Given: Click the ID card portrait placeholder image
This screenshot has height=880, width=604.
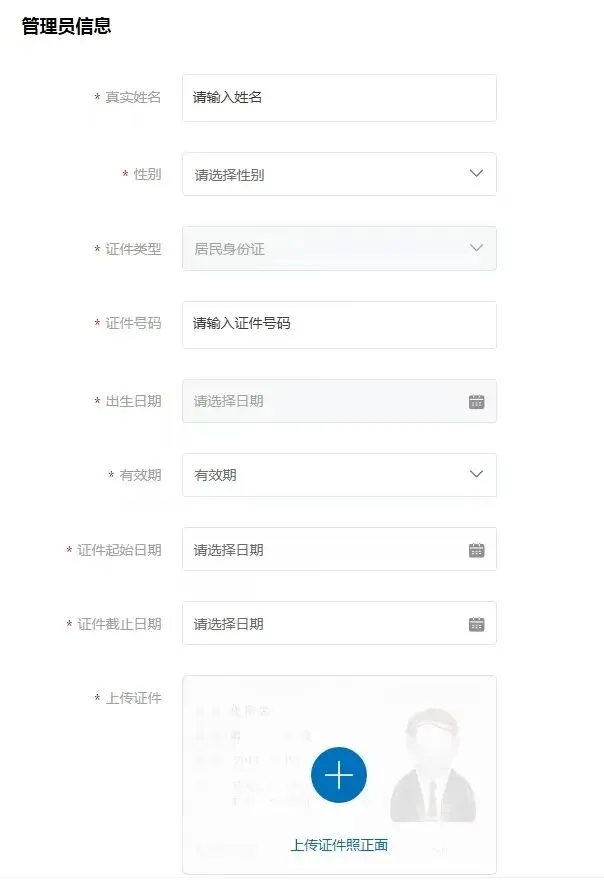Looking at the screenshot, I should click(x=433, y=766).
